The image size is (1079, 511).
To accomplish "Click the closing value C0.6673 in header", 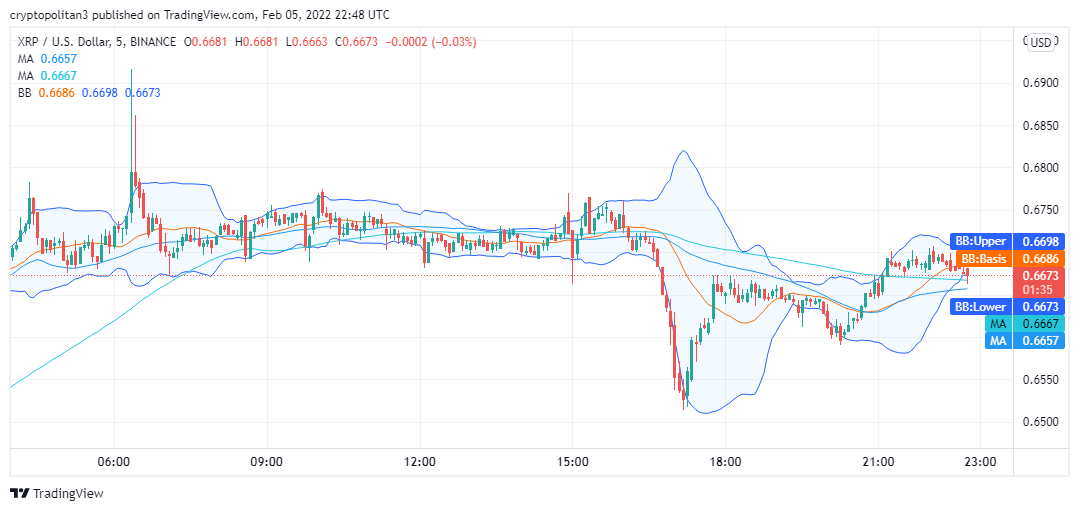I will (358, 42).
